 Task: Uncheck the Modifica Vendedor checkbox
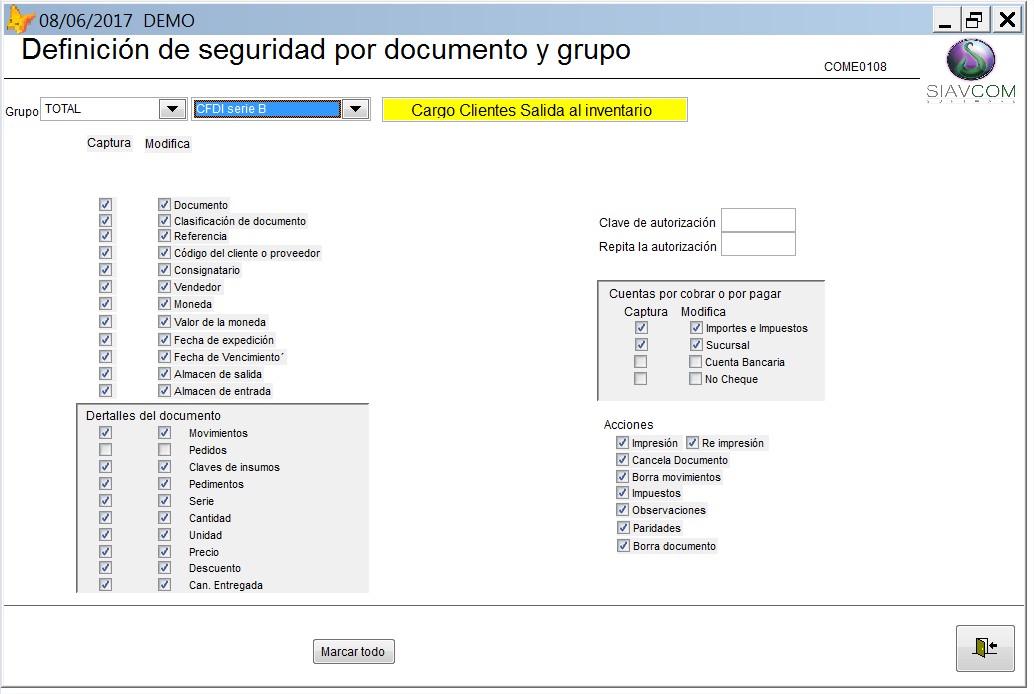(x=164, y=286)
